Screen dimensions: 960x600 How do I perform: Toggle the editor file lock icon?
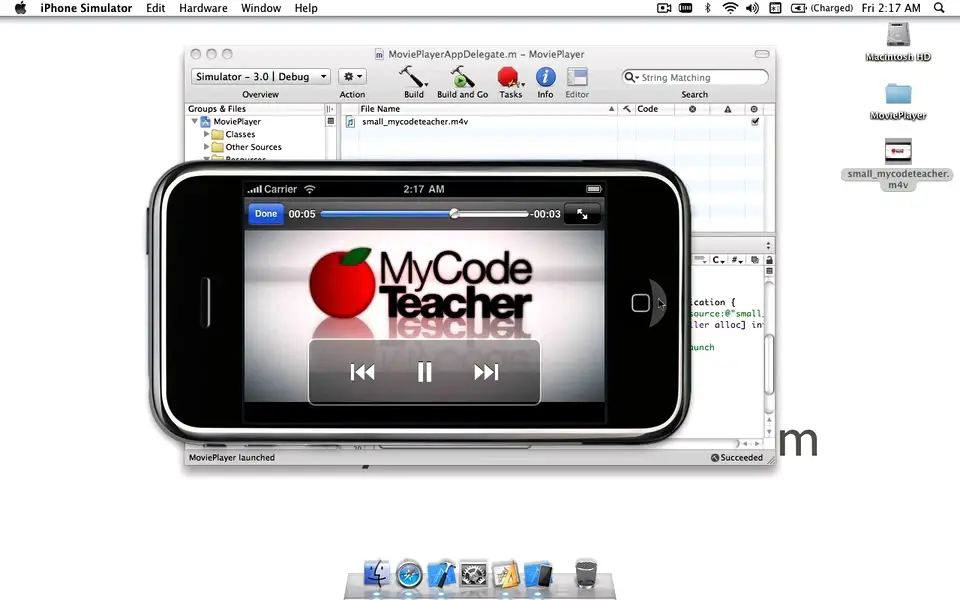(769, 260)
